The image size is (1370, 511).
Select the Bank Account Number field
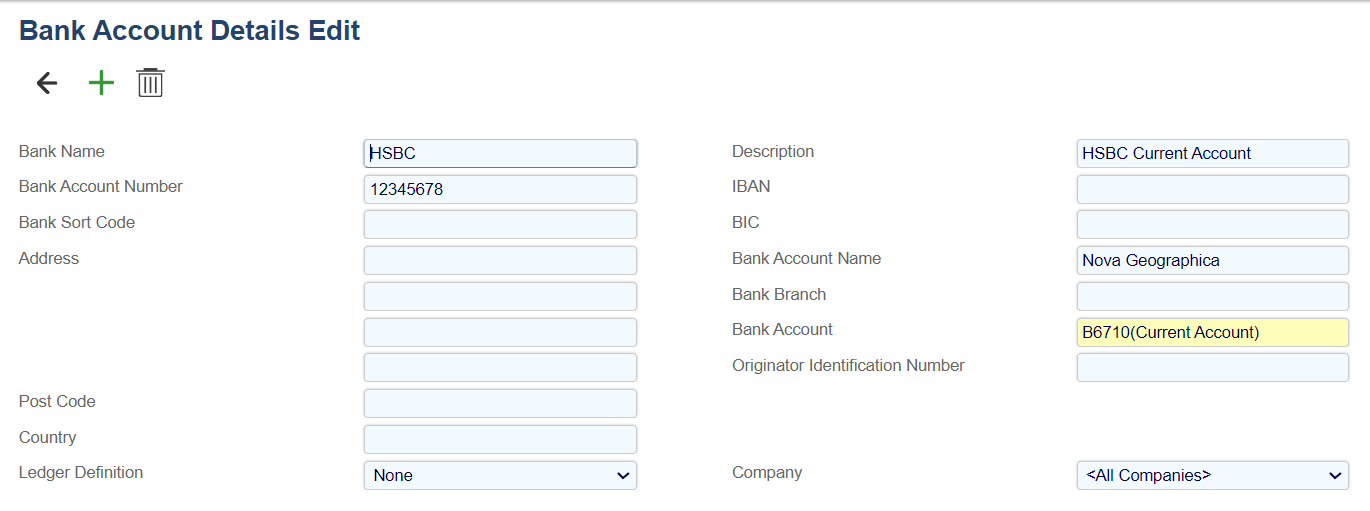[x=500, y=189]
